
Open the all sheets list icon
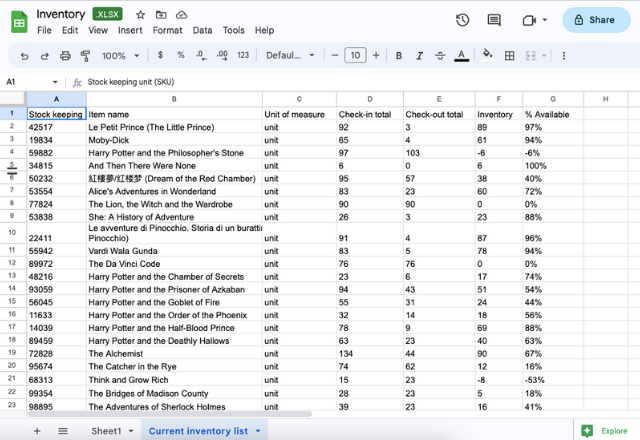point(63,431)
